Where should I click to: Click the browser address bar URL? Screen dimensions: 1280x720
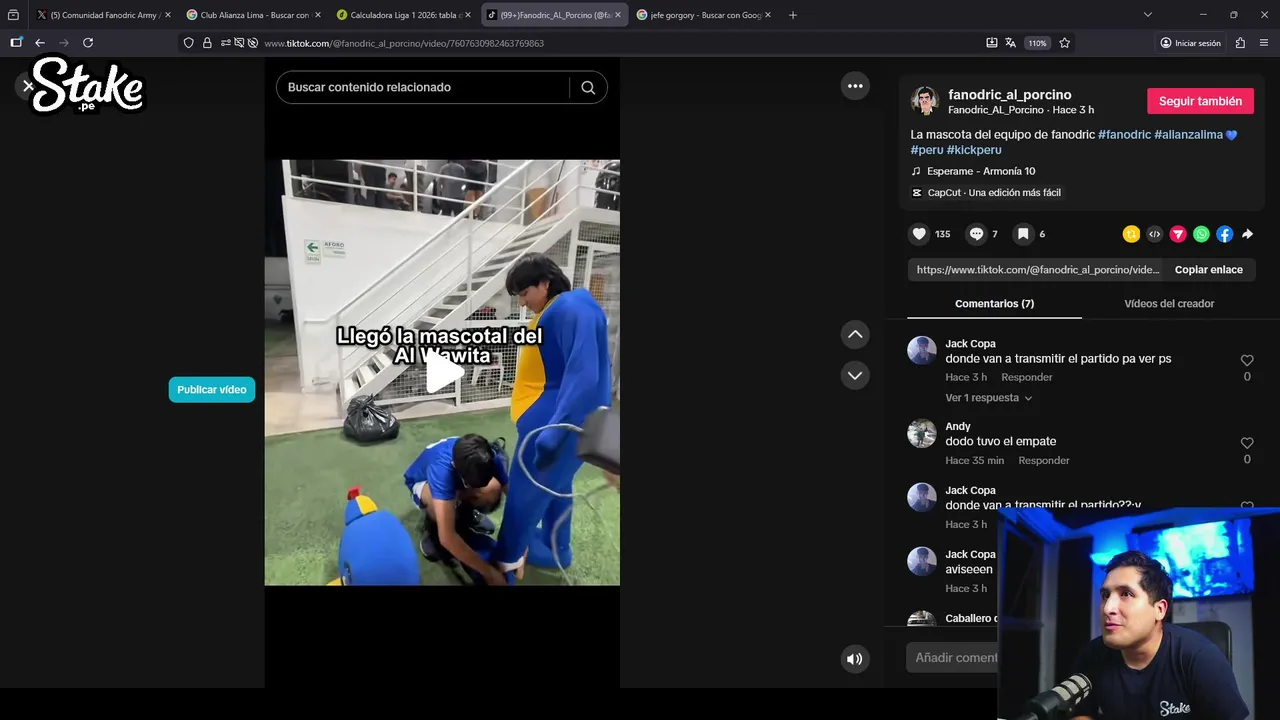[404, 43]
